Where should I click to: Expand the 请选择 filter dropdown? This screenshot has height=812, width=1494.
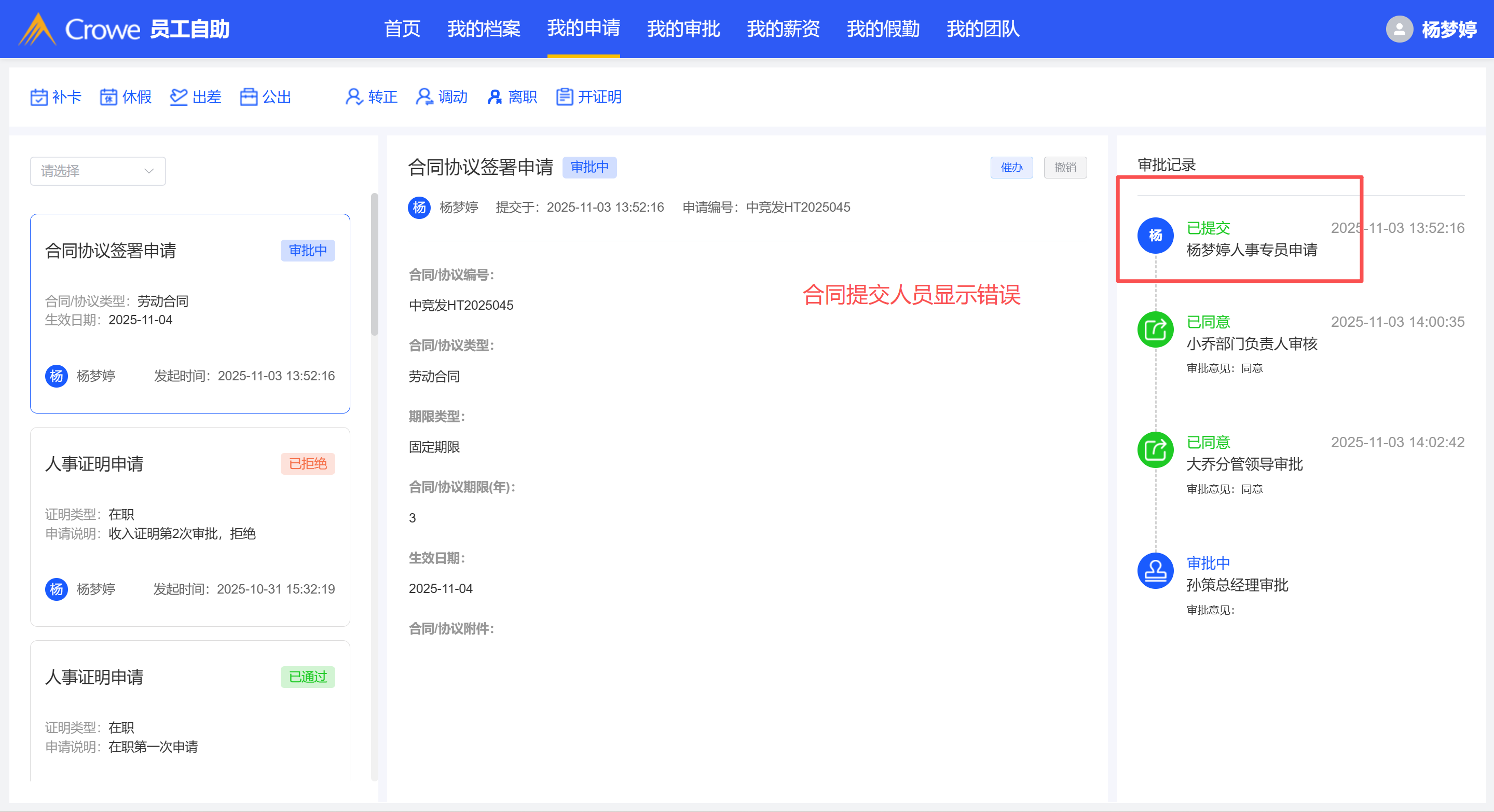(98, 171)
